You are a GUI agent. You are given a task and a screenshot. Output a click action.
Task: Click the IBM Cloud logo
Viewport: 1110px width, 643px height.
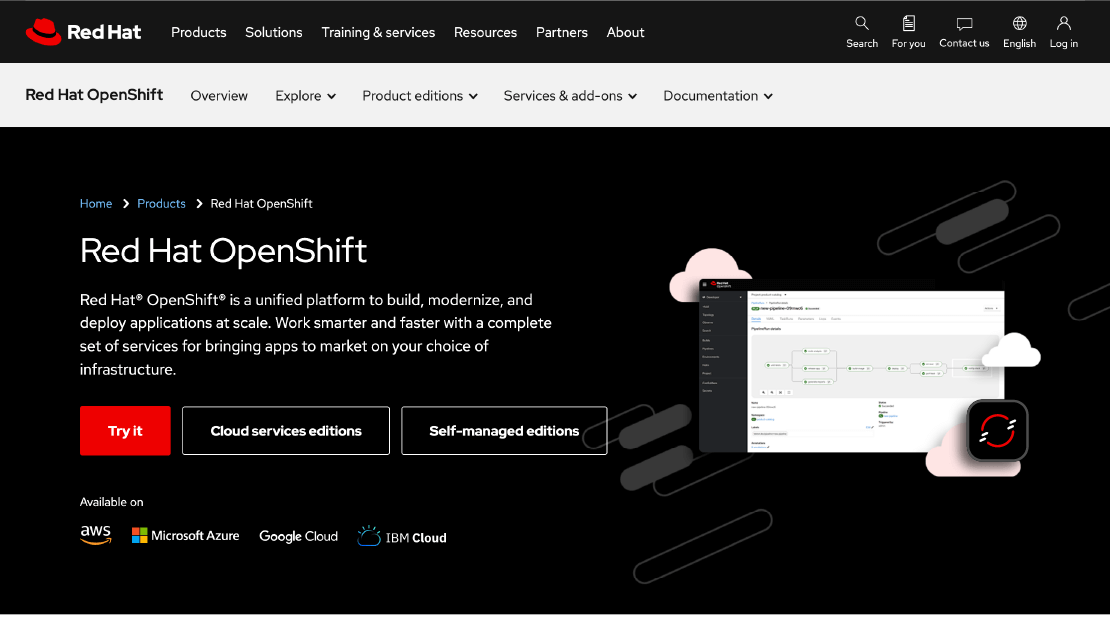coord(402,536)
